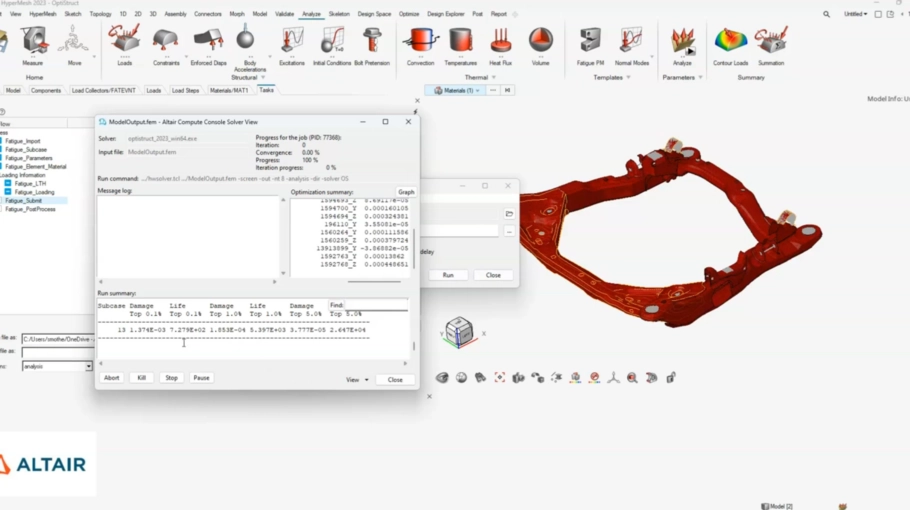Click the view cube orientation widget
This screenshot has width=910, height=510.
[459, 332]
